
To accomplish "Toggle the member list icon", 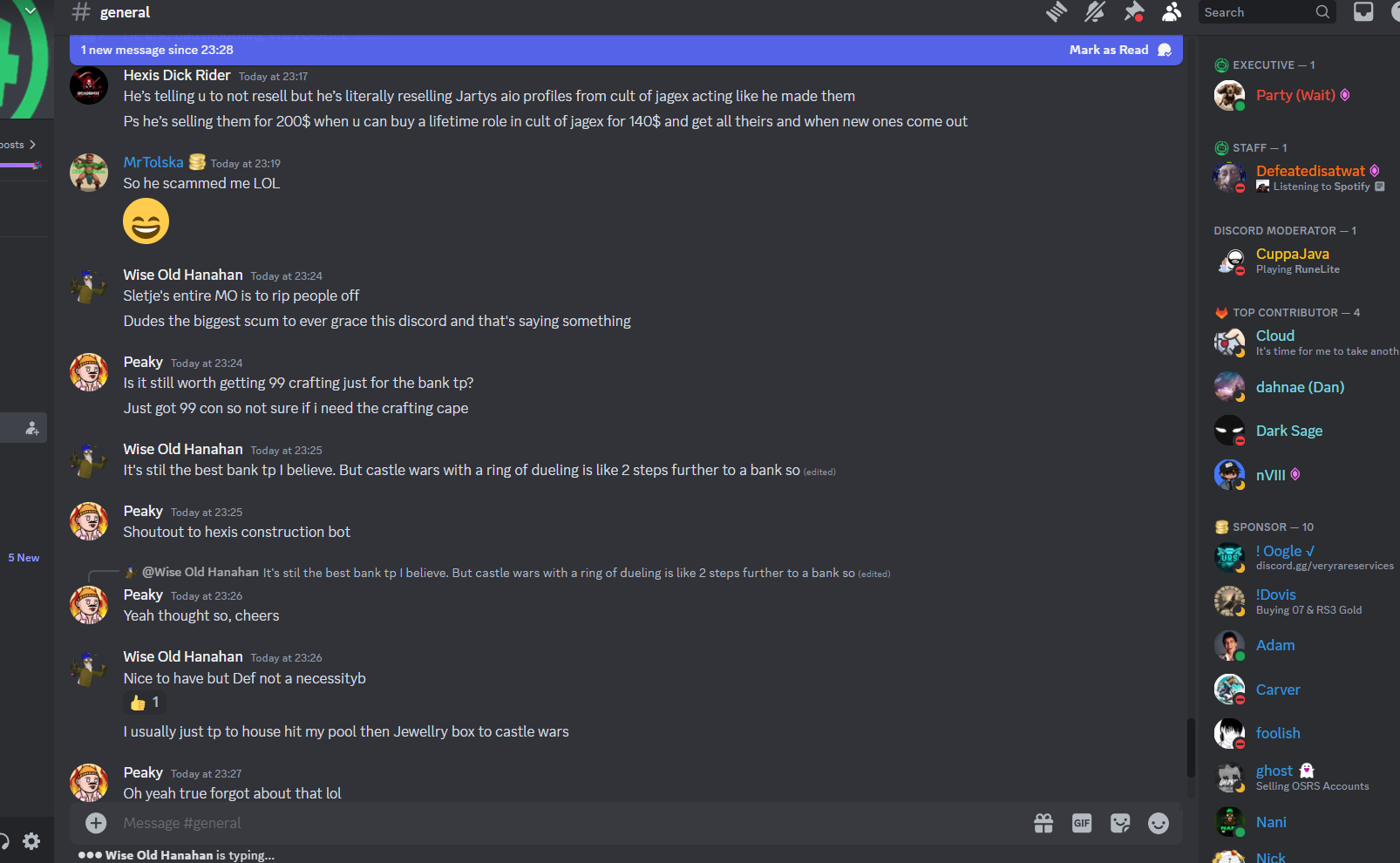I will pyautogui.click(x=1172, y=12).
